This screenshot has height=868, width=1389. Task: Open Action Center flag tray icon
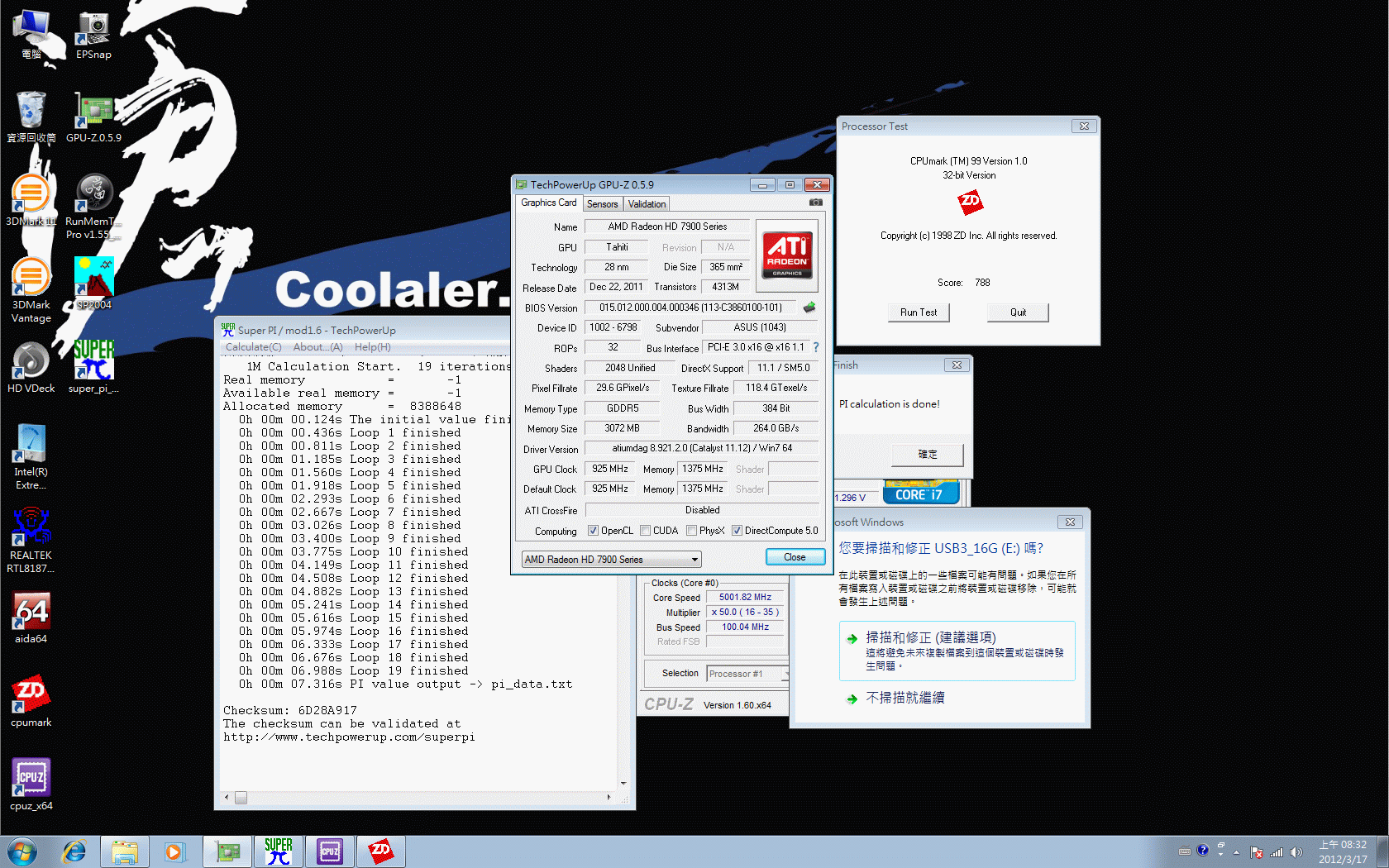tap(1257, 852)
